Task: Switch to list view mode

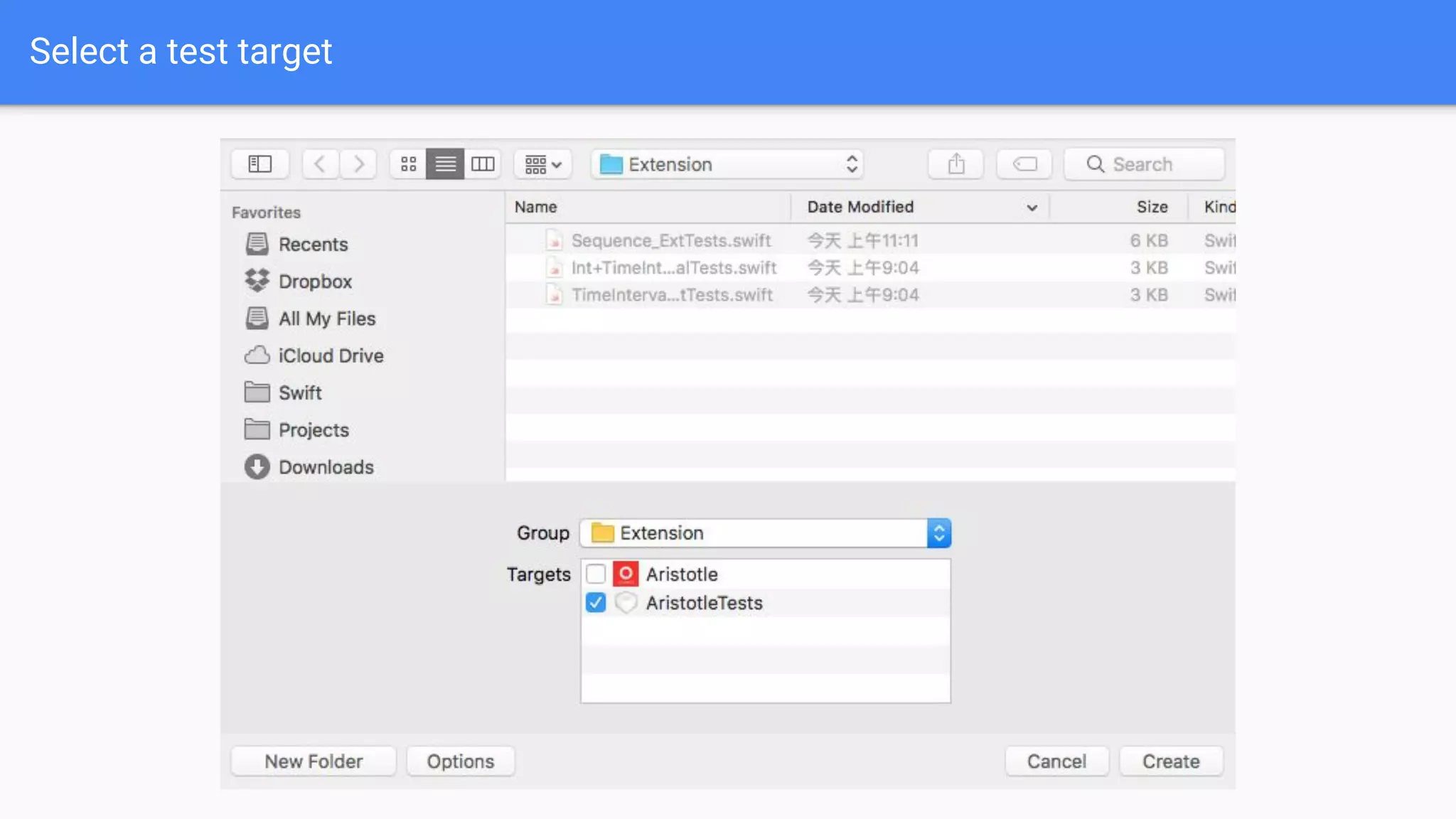Action: tap(445, 164)
